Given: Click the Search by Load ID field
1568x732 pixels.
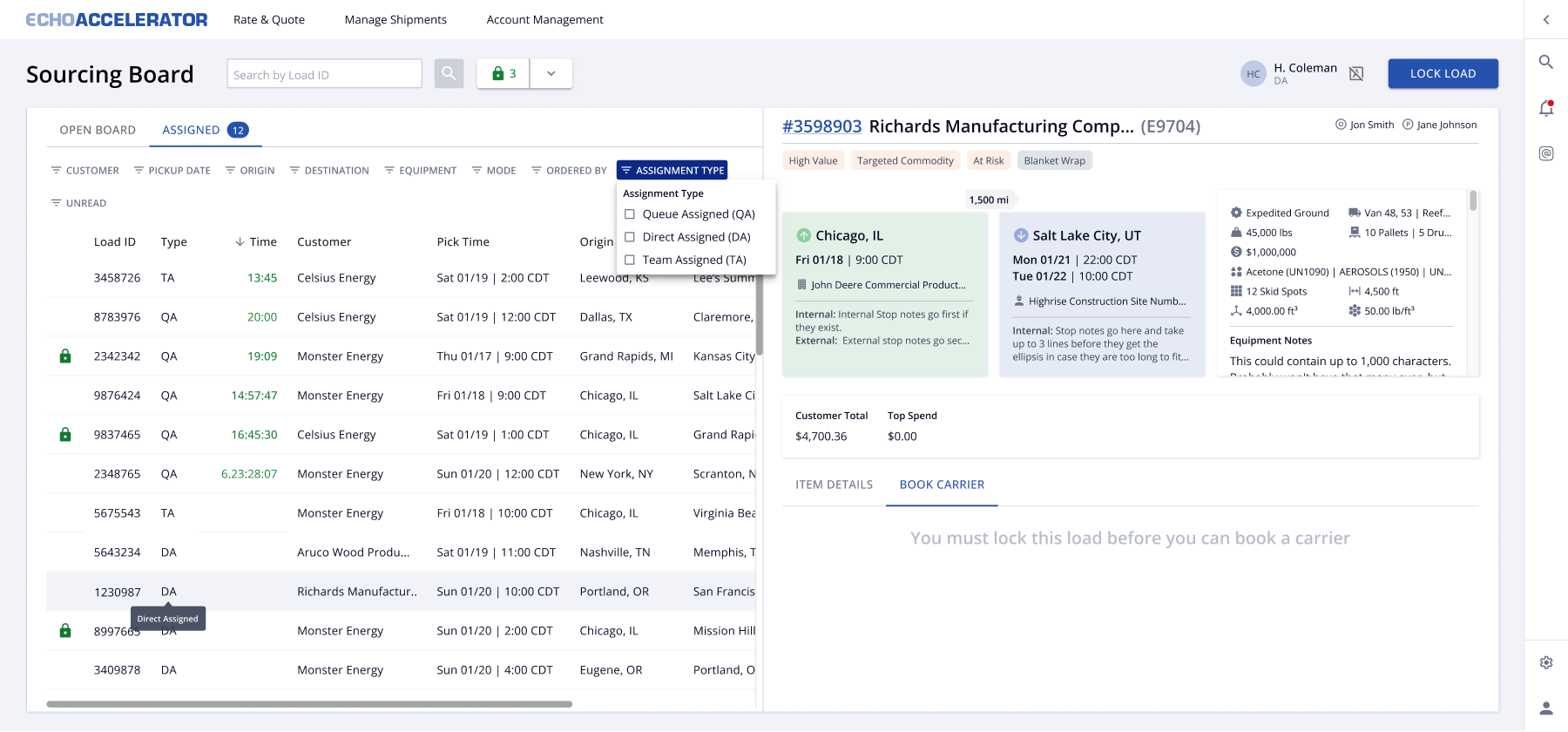Looking at the screenshot, I should pyautogui.click(x=324, y=74).
